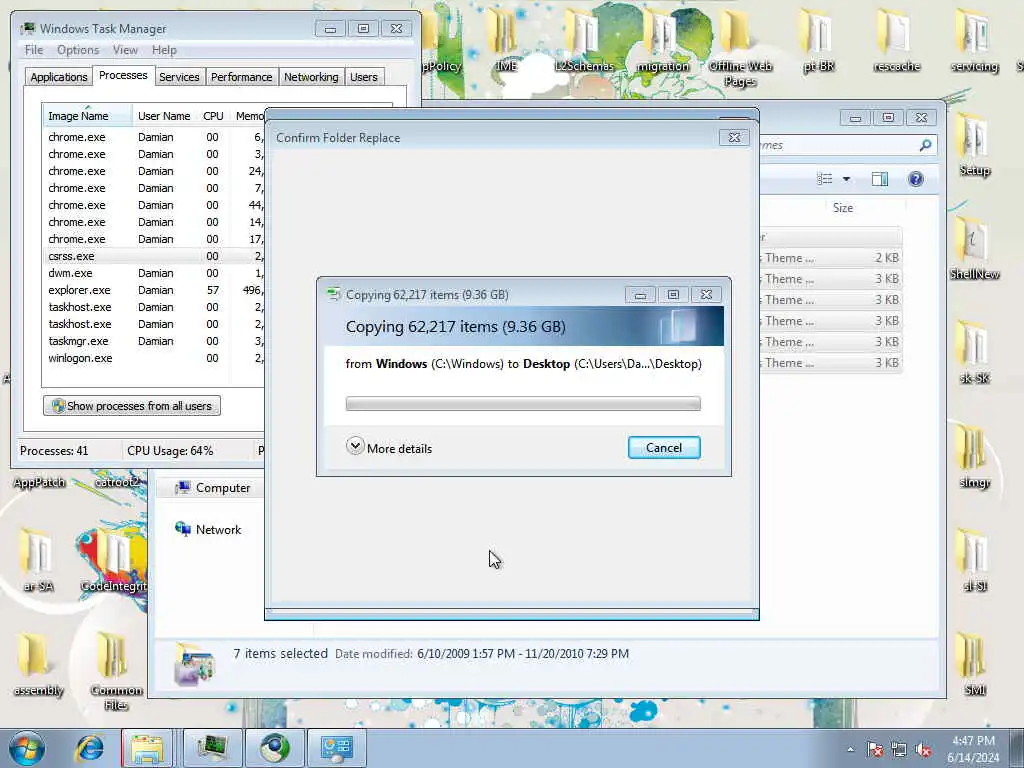The image size is (1024, 768).
Task: Open the migration desktop folder
Action: click(x=662, y=39)
